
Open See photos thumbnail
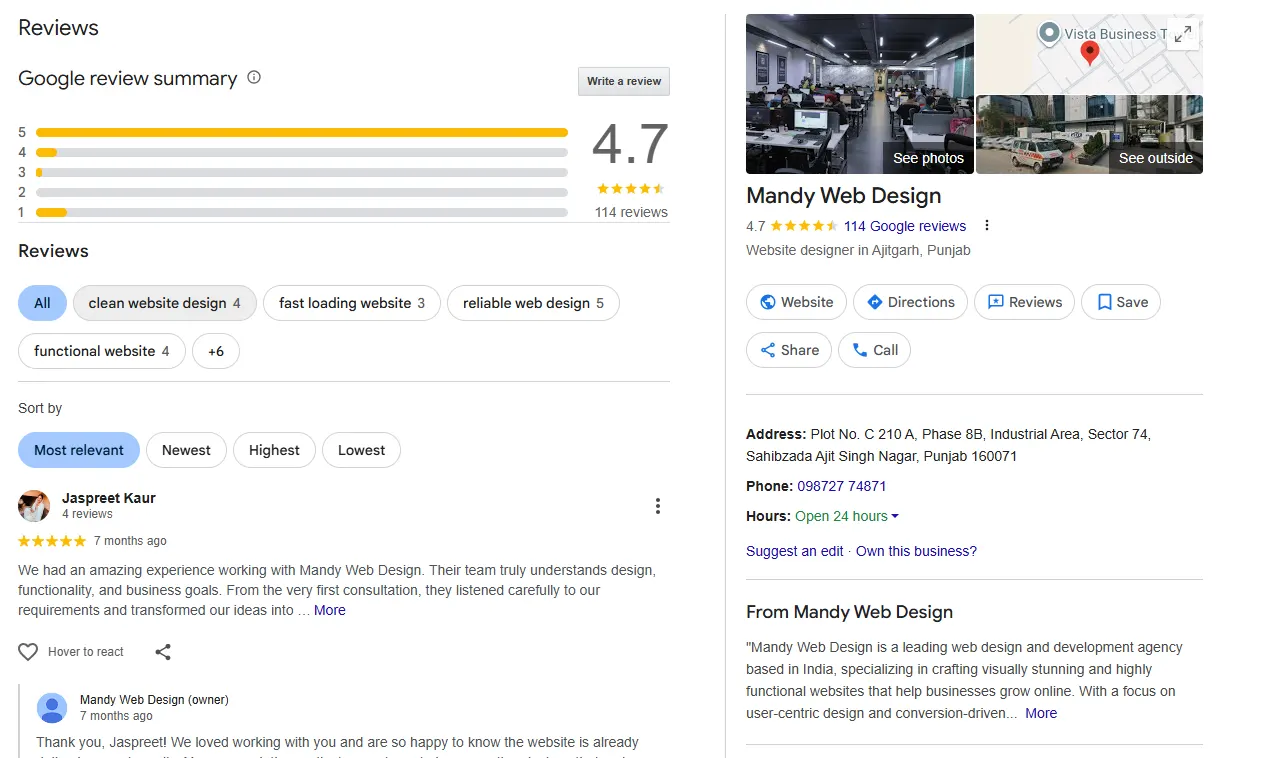860,94
